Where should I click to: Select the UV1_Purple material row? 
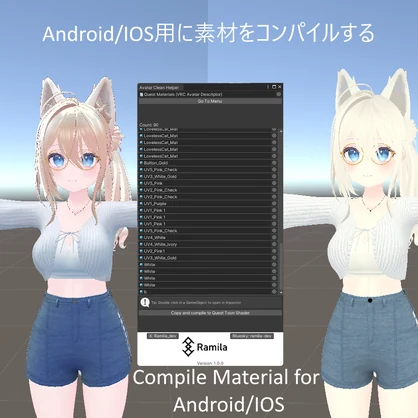point(207,204)
